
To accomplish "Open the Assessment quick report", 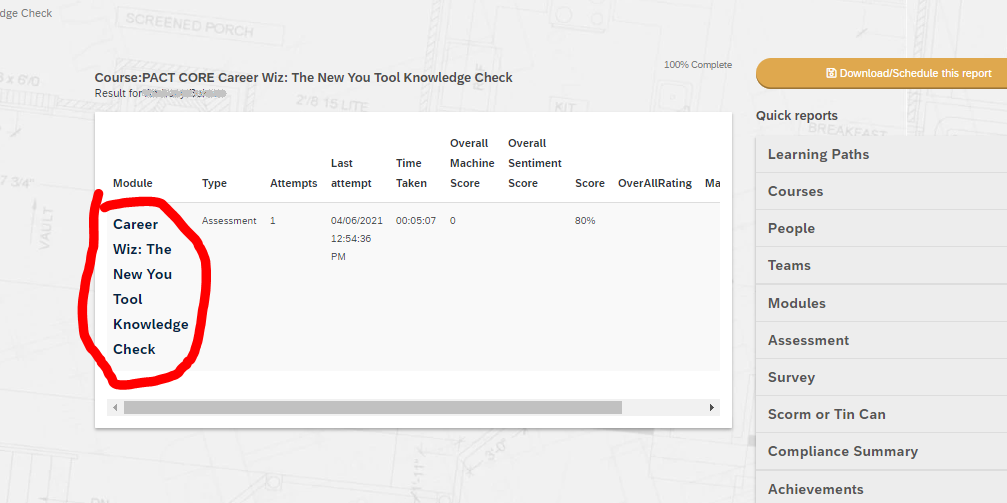I will coord(808,340).
